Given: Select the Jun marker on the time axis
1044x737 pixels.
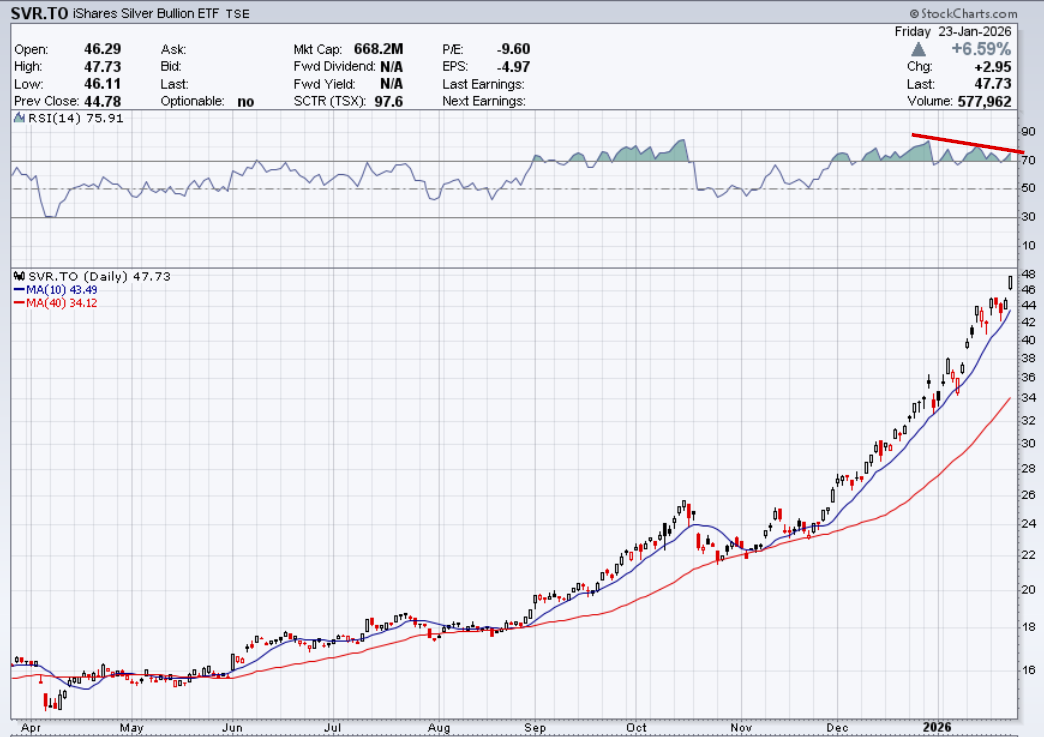Looking at the screenshot, I should 232,728.
